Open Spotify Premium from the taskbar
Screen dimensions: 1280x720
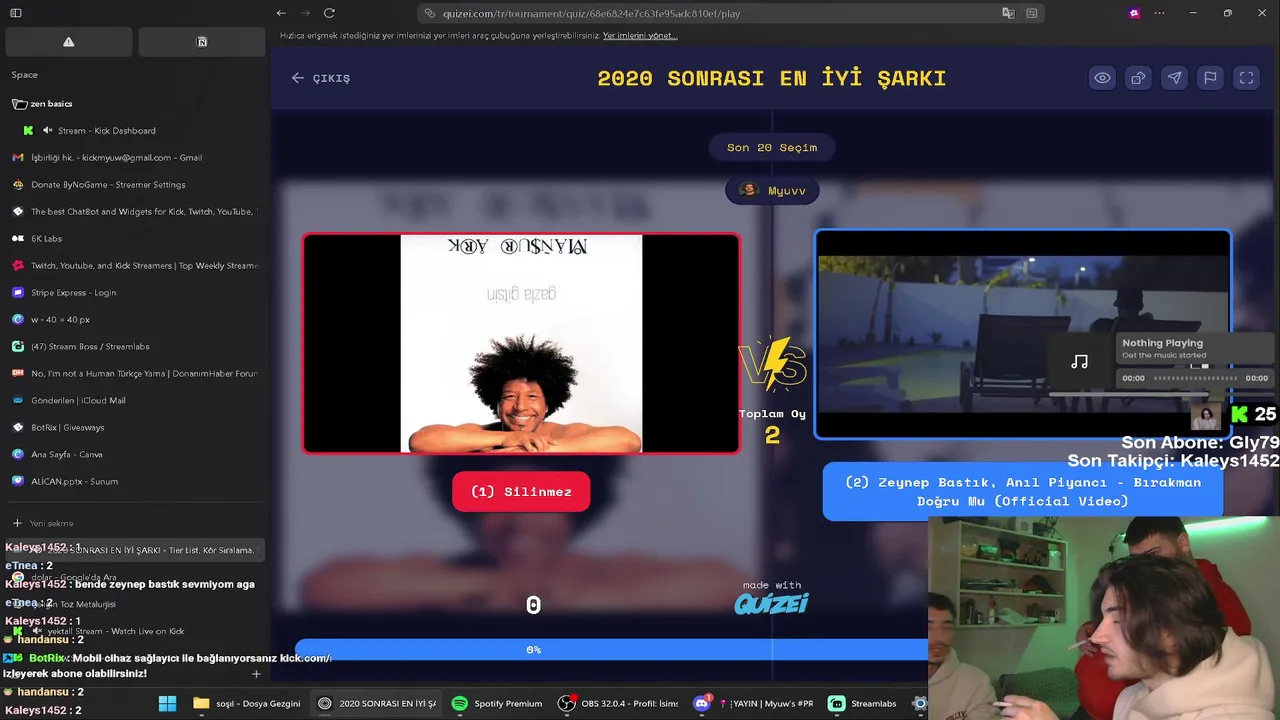(497, 704)
